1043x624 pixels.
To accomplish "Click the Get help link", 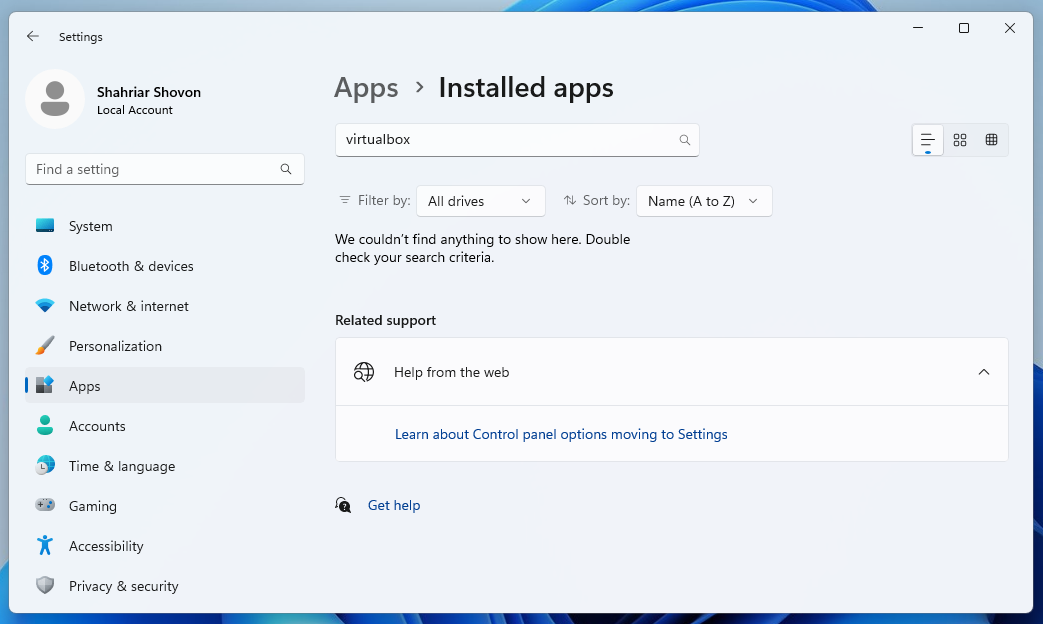I will pos(394,505).
